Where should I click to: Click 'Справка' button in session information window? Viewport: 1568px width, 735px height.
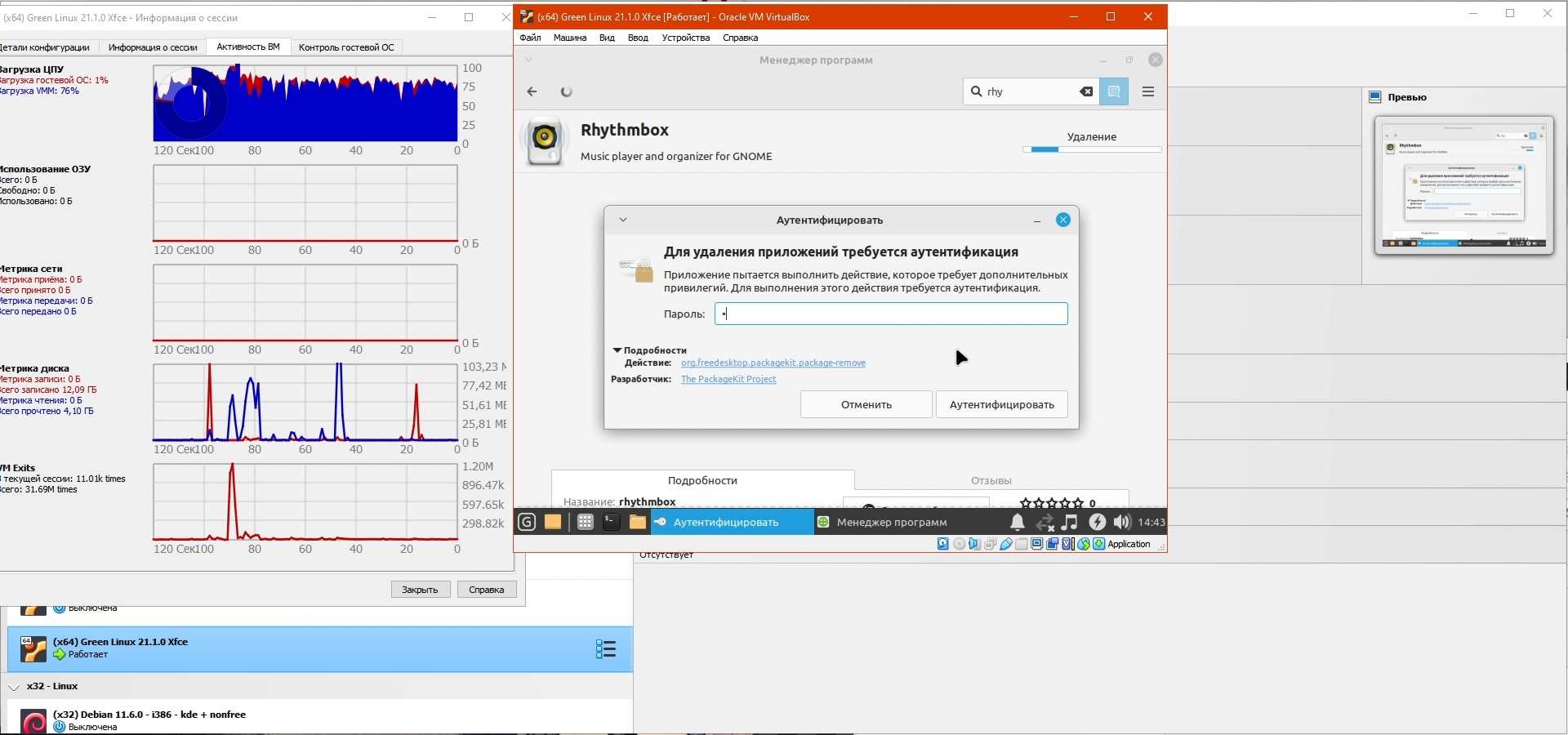coord(487,590)
